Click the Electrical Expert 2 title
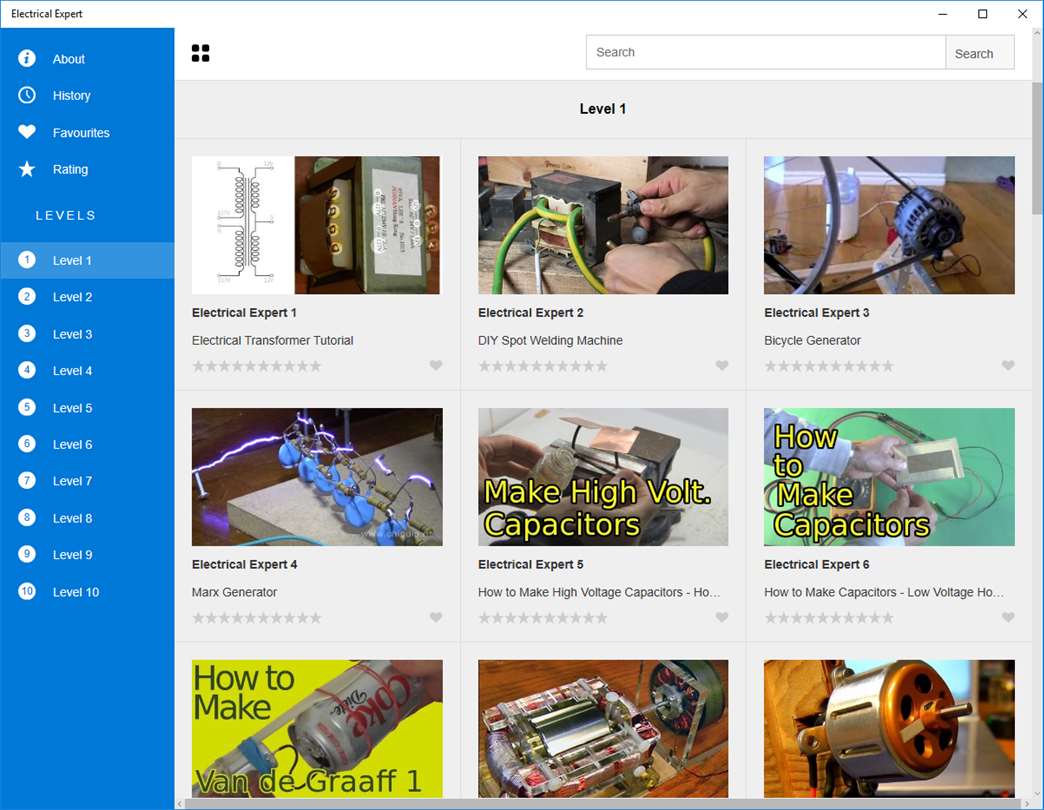The width and height of the screenshot is (1044, 810). pos(531,313)
